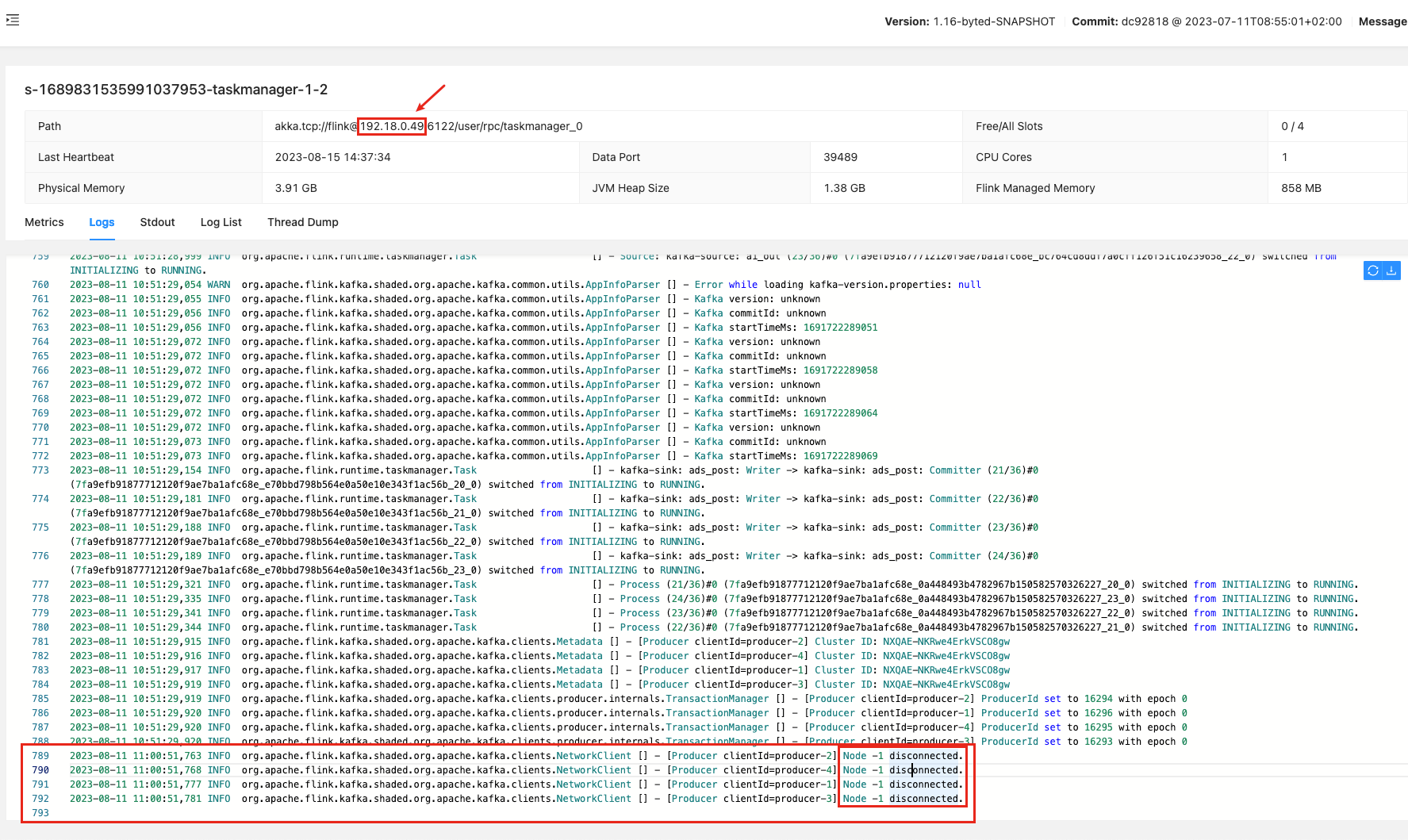
Task: Click the Free/All Slots value 0 / 4
Action: (1292, 126)
